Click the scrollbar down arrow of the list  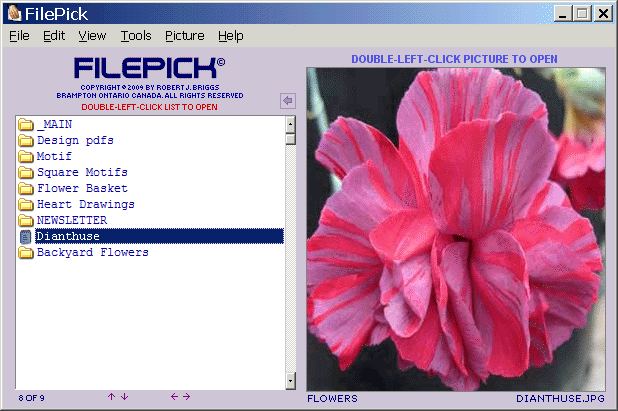[x=290, y=381]
